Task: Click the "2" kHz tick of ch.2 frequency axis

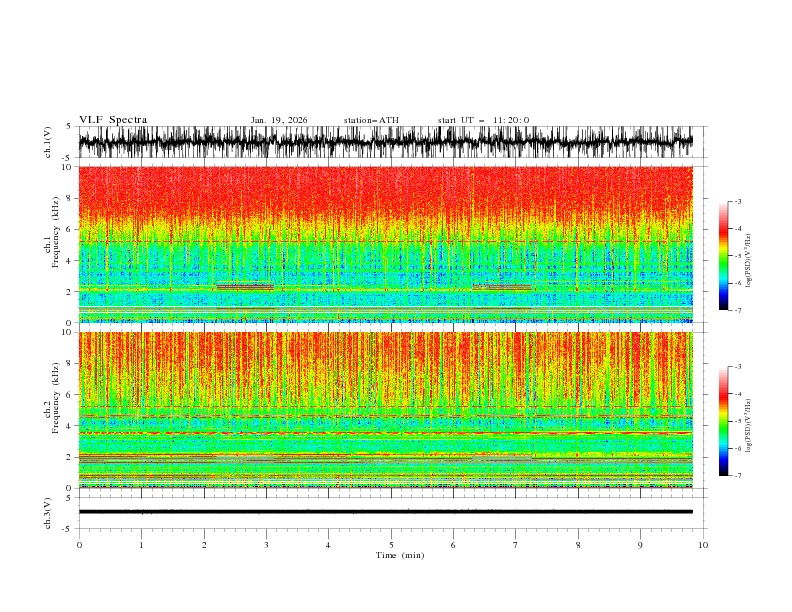Action: (69, 457)
